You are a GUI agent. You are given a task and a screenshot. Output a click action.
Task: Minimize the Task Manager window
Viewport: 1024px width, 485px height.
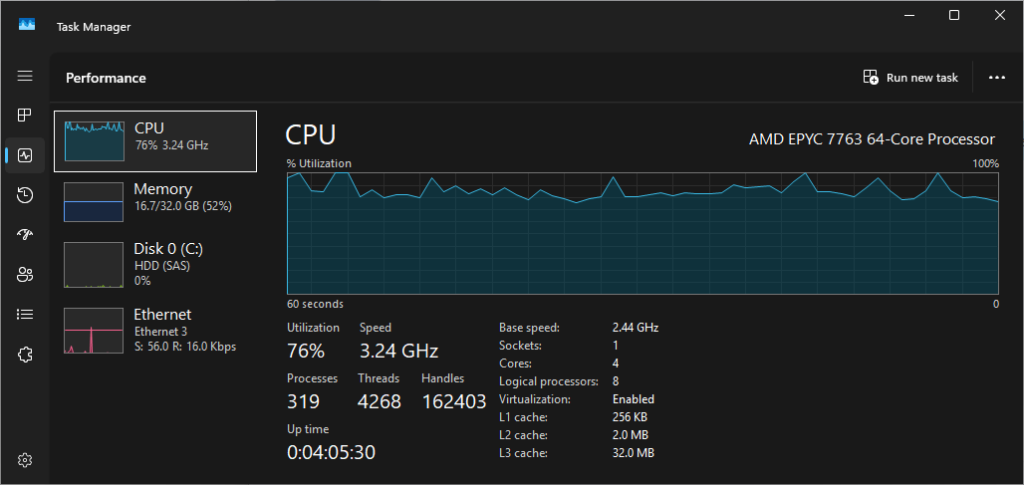click(910, 15)
